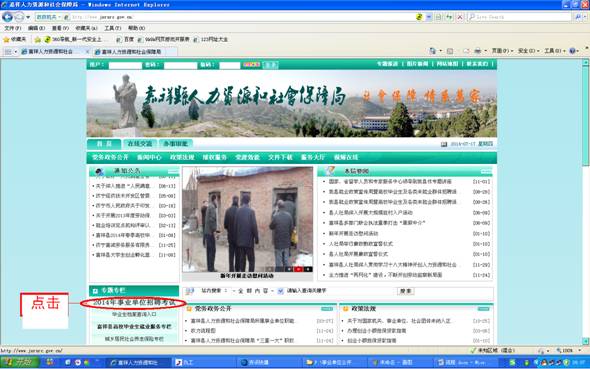Open the Favorites star button
590x369 pixels.
coord(6,39)
